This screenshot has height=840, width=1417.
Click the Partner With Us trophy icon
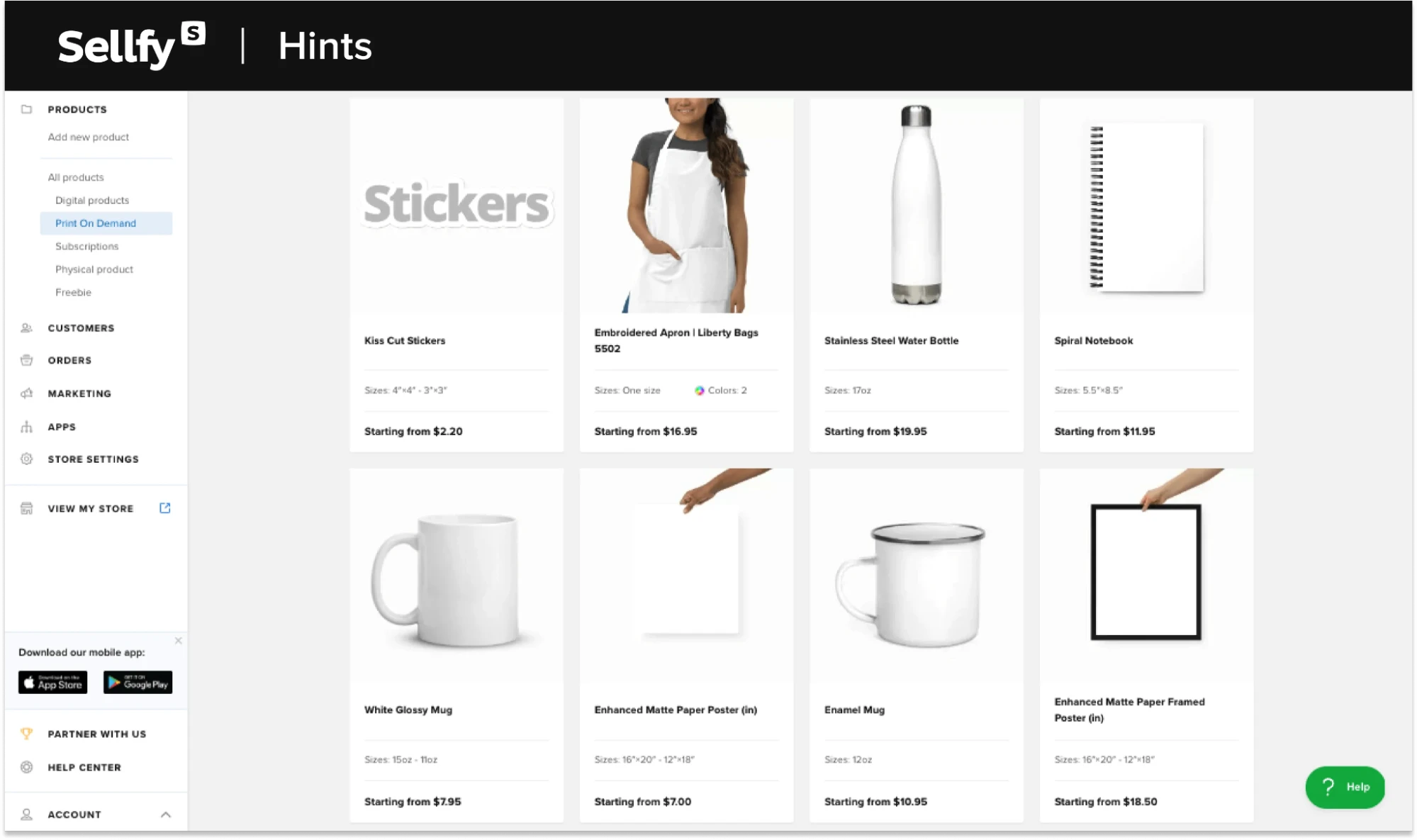pyautogui.click(x=27, y=734)
